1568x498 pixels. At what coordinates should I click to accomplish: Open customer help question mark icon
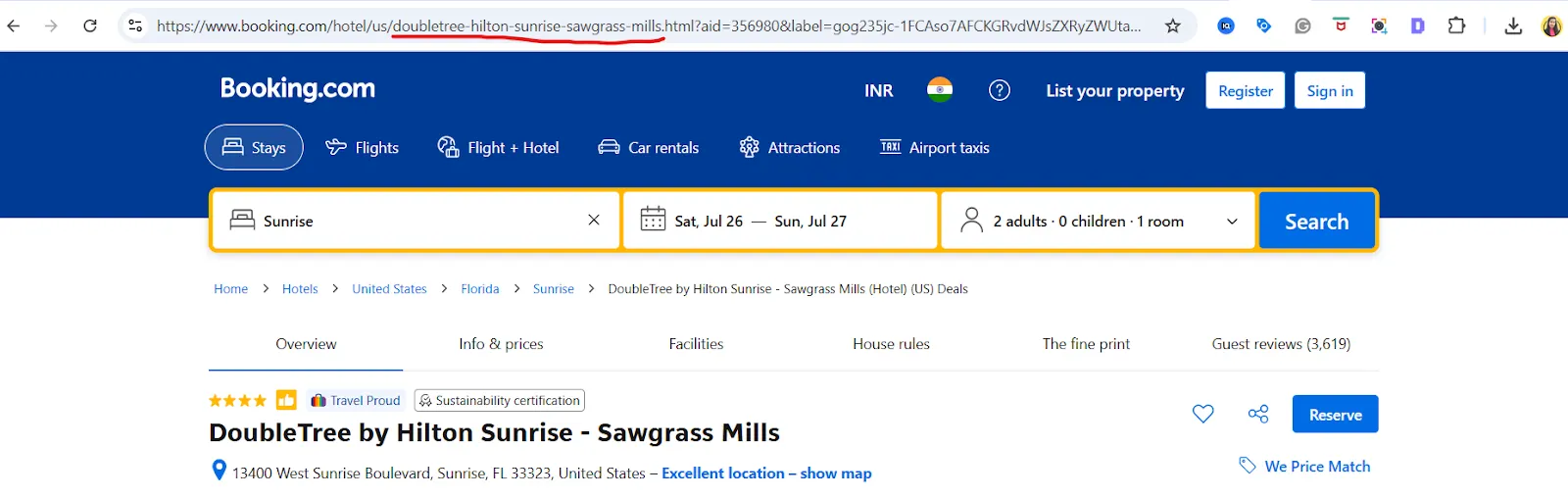[x=1000, y=90]
